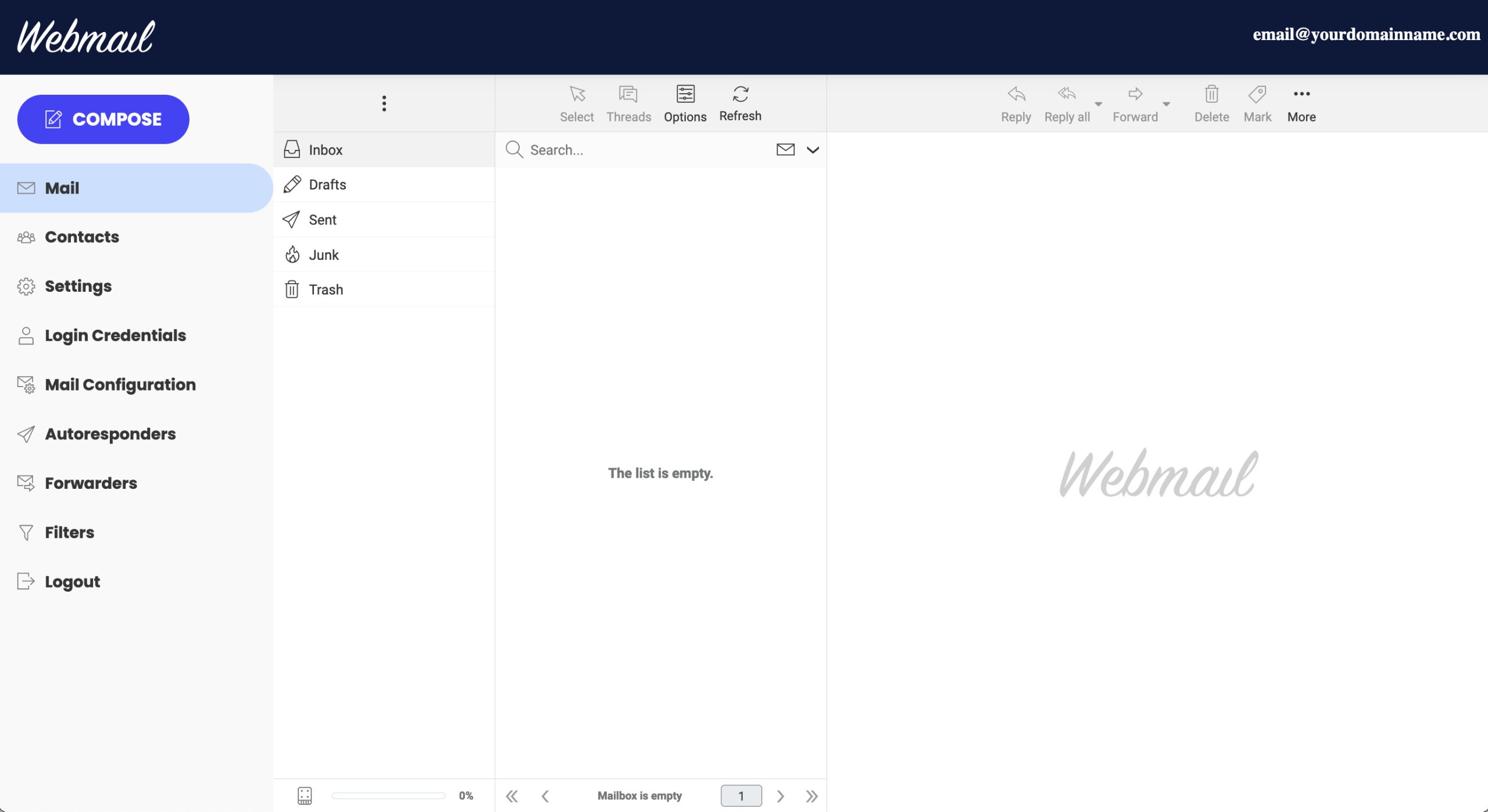Open the Inbox folder

coord(325,149)
